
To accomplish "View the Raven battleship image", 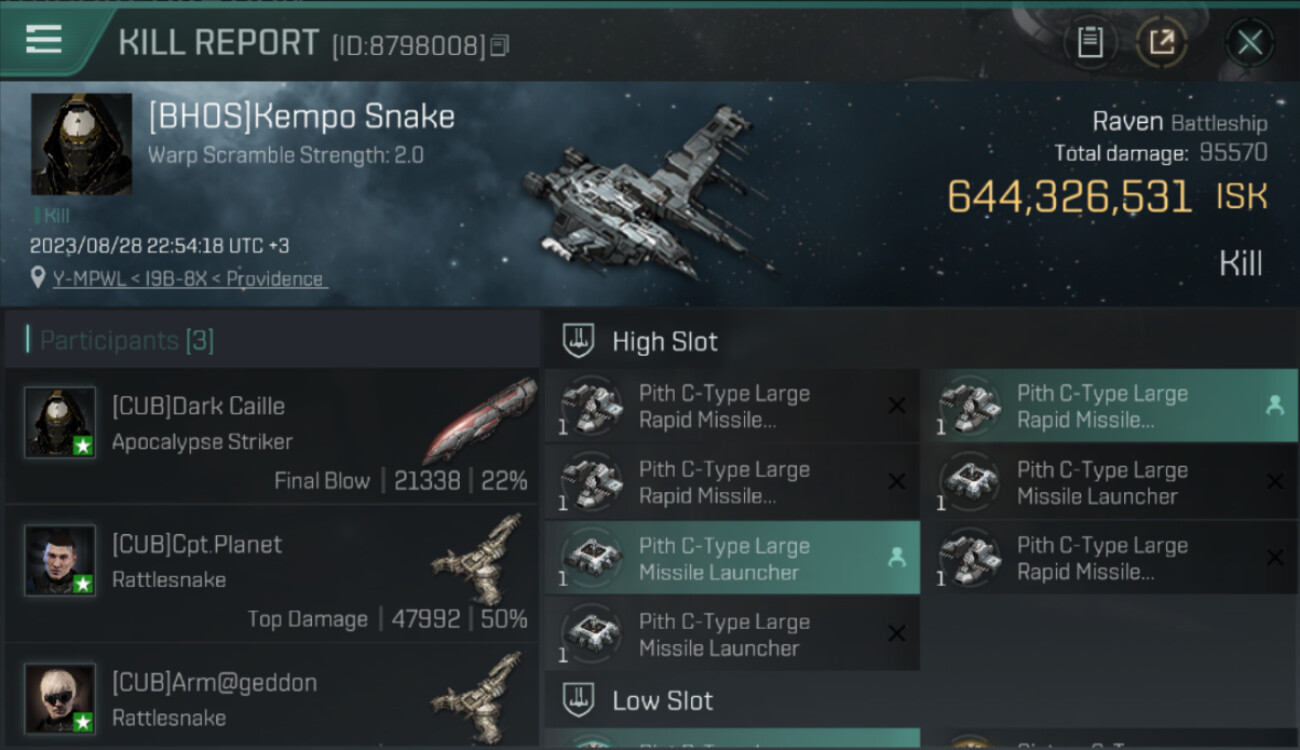I will pyautogui.click(x=650, y=190).
